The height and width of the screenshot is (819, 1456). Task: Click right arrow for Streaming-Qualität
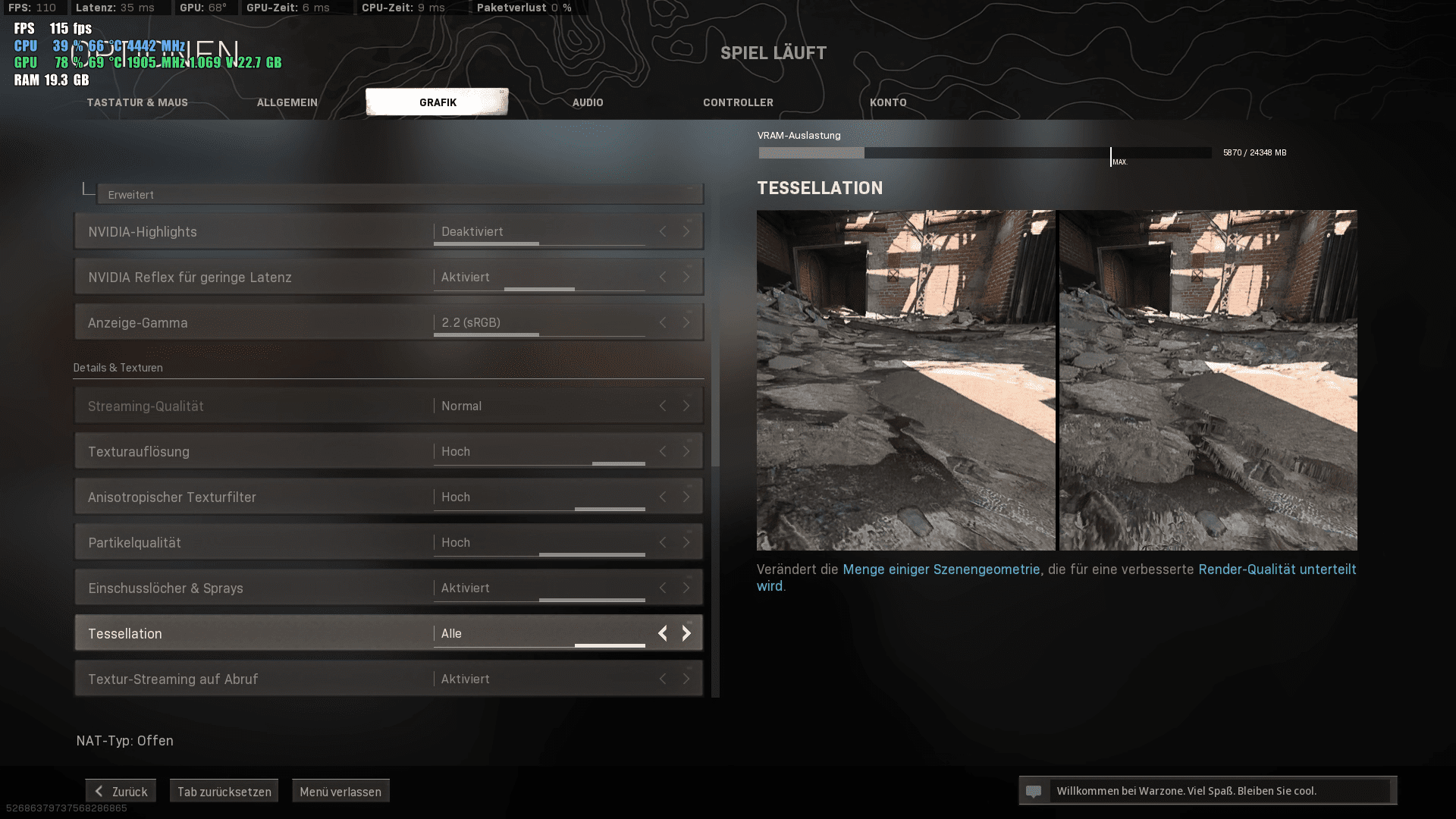pyautogui.click(x=686, y=406)
